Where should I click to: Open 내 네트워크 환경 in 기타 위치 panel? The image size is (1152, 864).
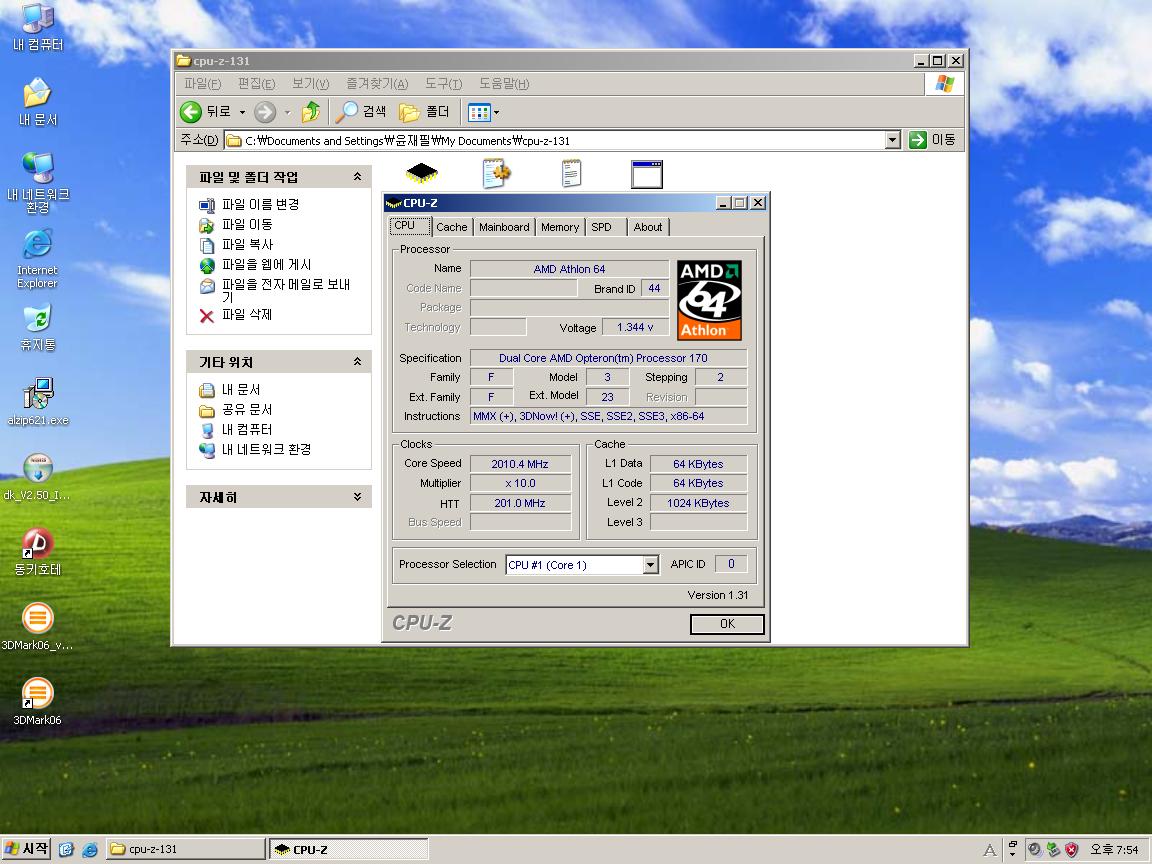point(256,449)
